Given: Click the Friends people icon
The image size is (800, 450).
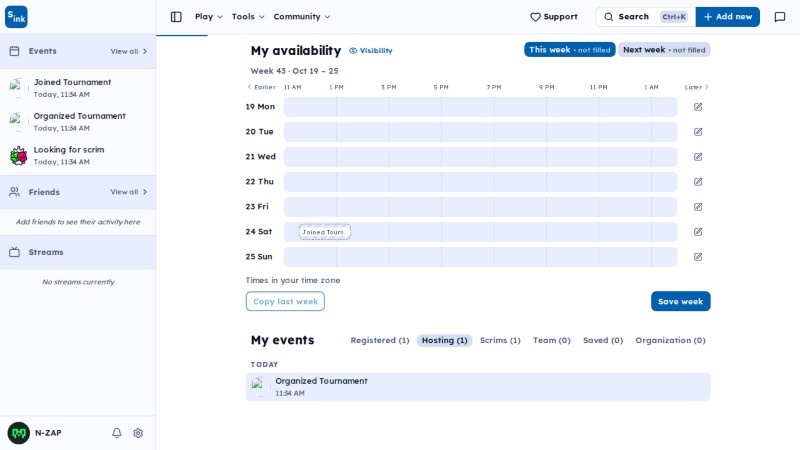Looking at the screenshot, I should point(15,192).
